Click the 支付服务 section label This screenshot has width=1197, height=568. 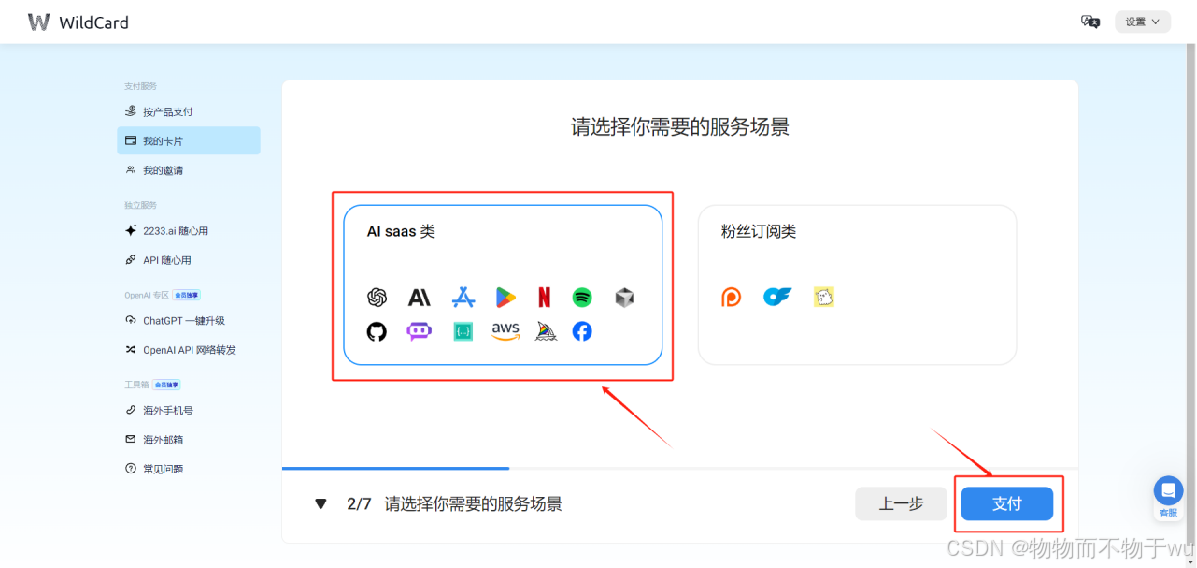coord(140,86)
